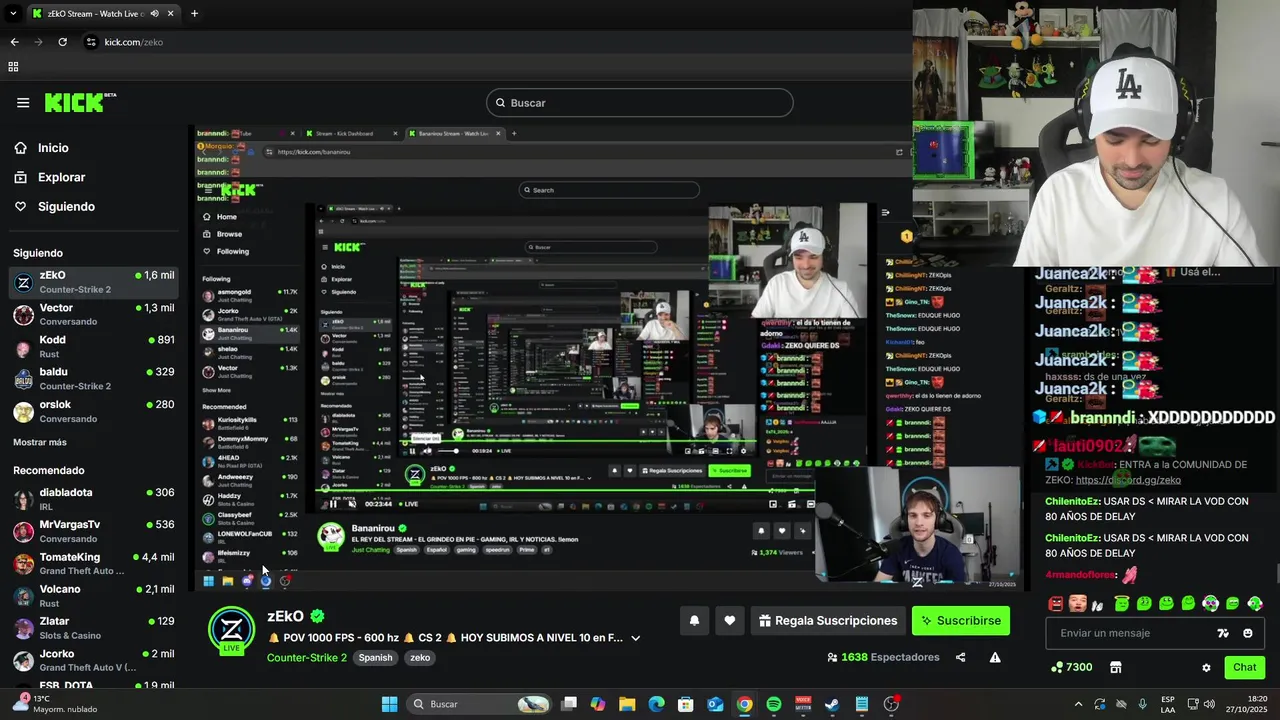
Task: Open MrVargasTv recommended channel
Action: (94, 531)
